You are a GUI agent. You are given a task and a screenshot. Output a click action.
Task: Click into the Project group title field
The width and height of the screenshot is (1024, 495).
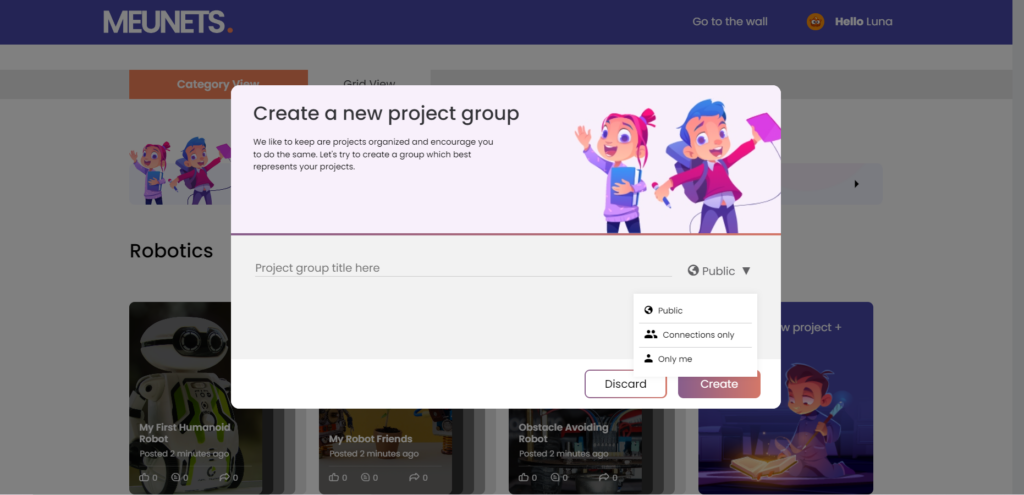463,268
